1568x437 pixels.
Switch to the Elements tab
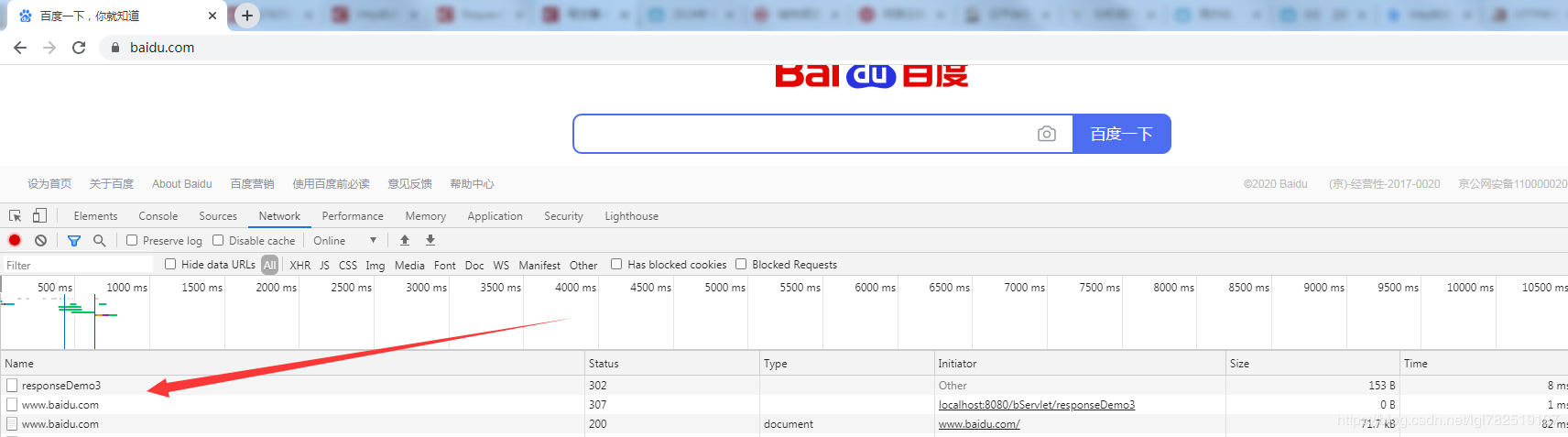tap(95, 216)
